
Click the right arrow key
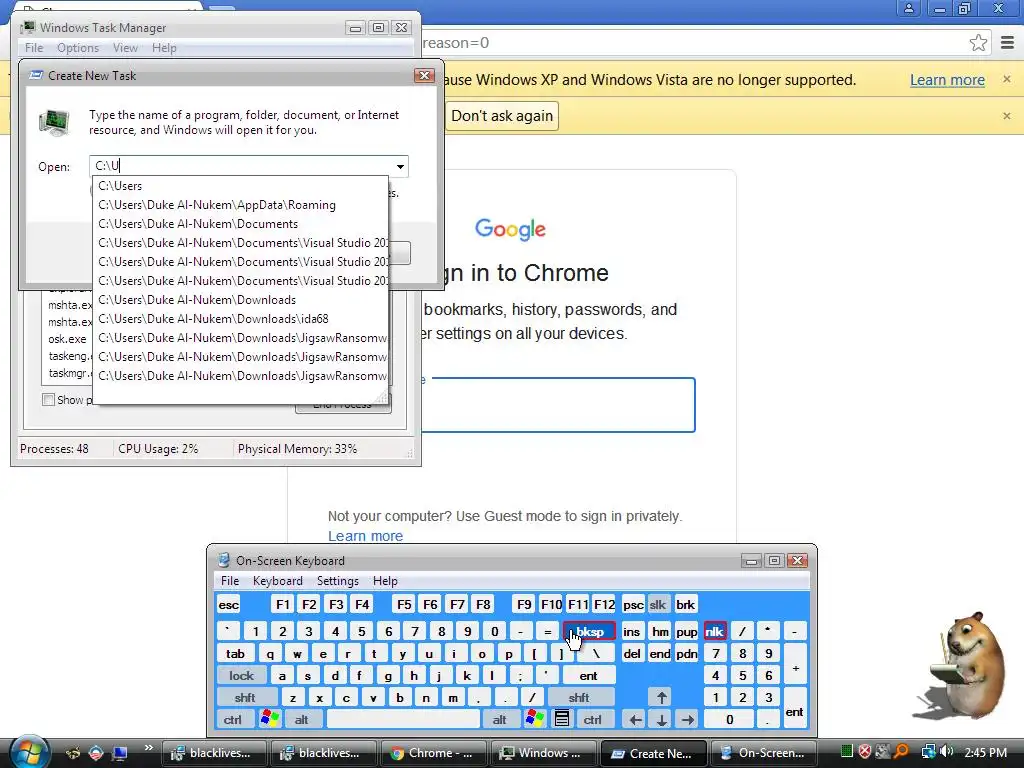click(x=688, y=720)
